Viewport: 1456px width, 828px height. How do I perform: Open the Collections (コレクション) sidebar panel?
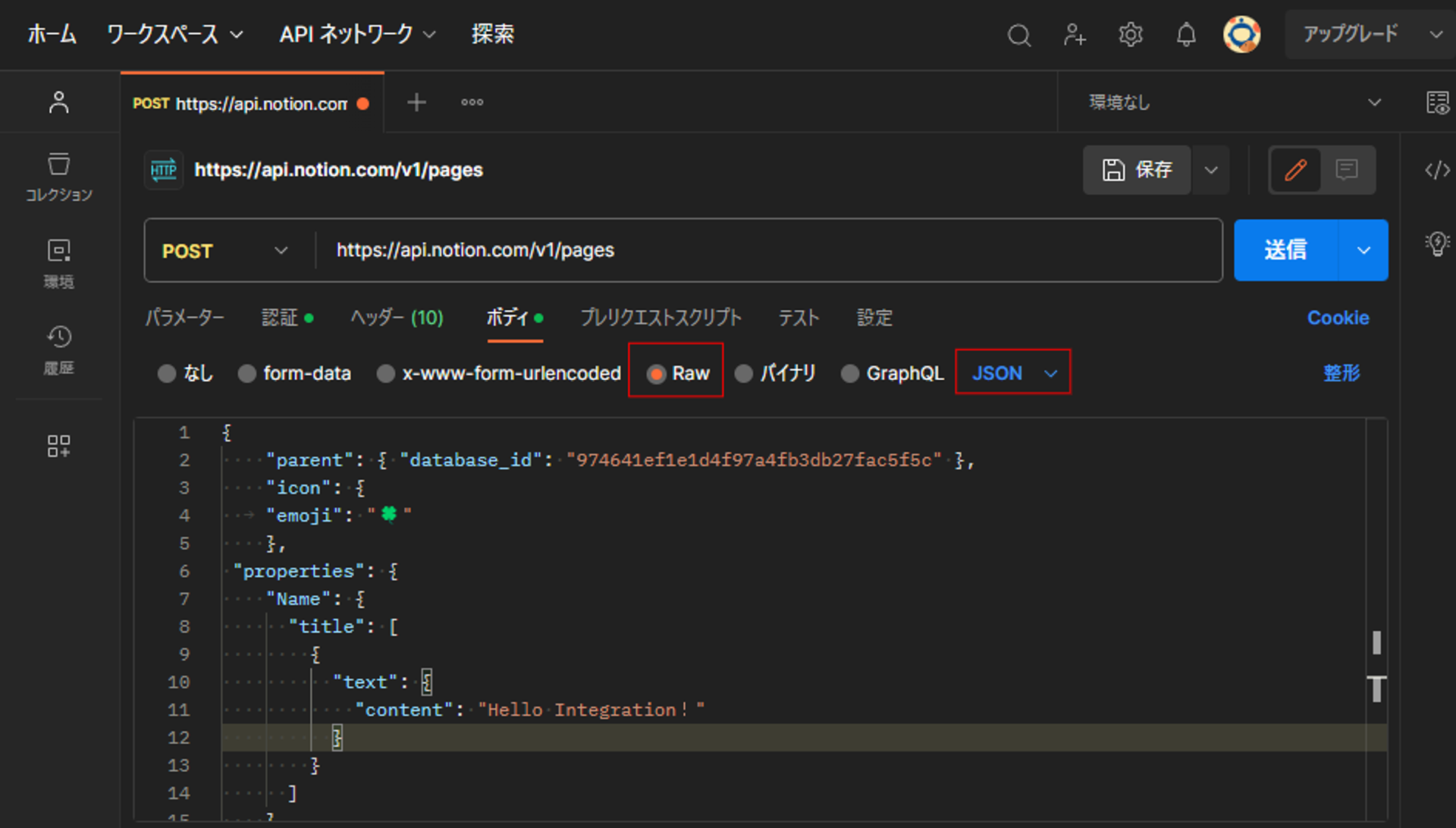(58, 176)
